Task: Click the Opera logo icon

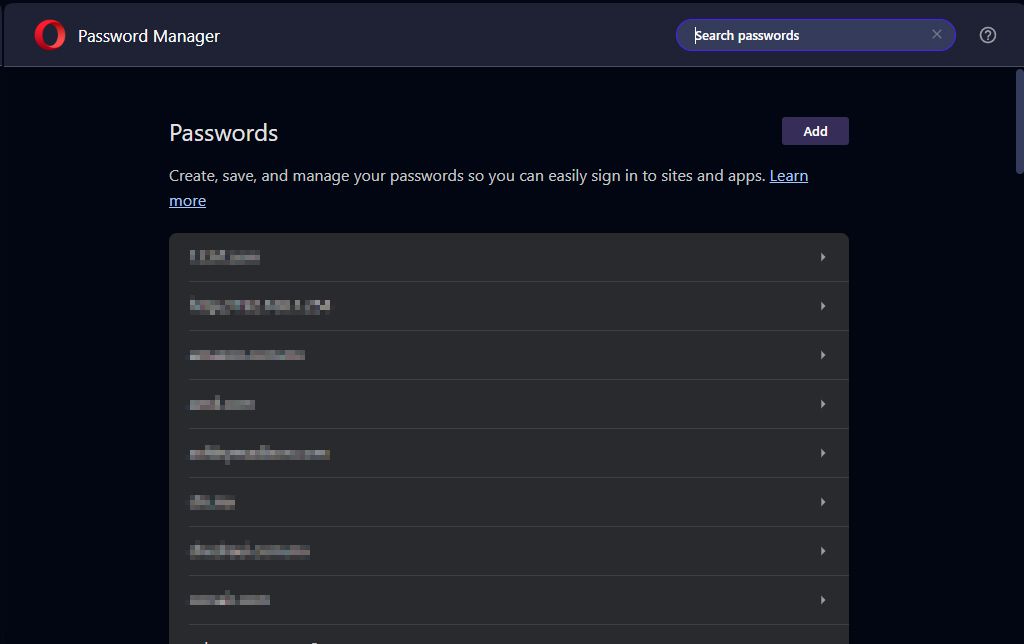Action: (49, 36)
